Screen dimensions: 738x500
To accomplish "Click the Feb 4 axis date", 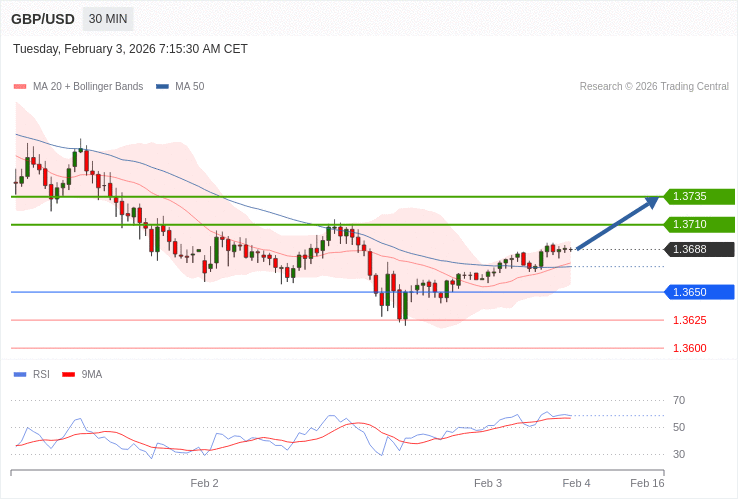I will (x=577, y=484).
